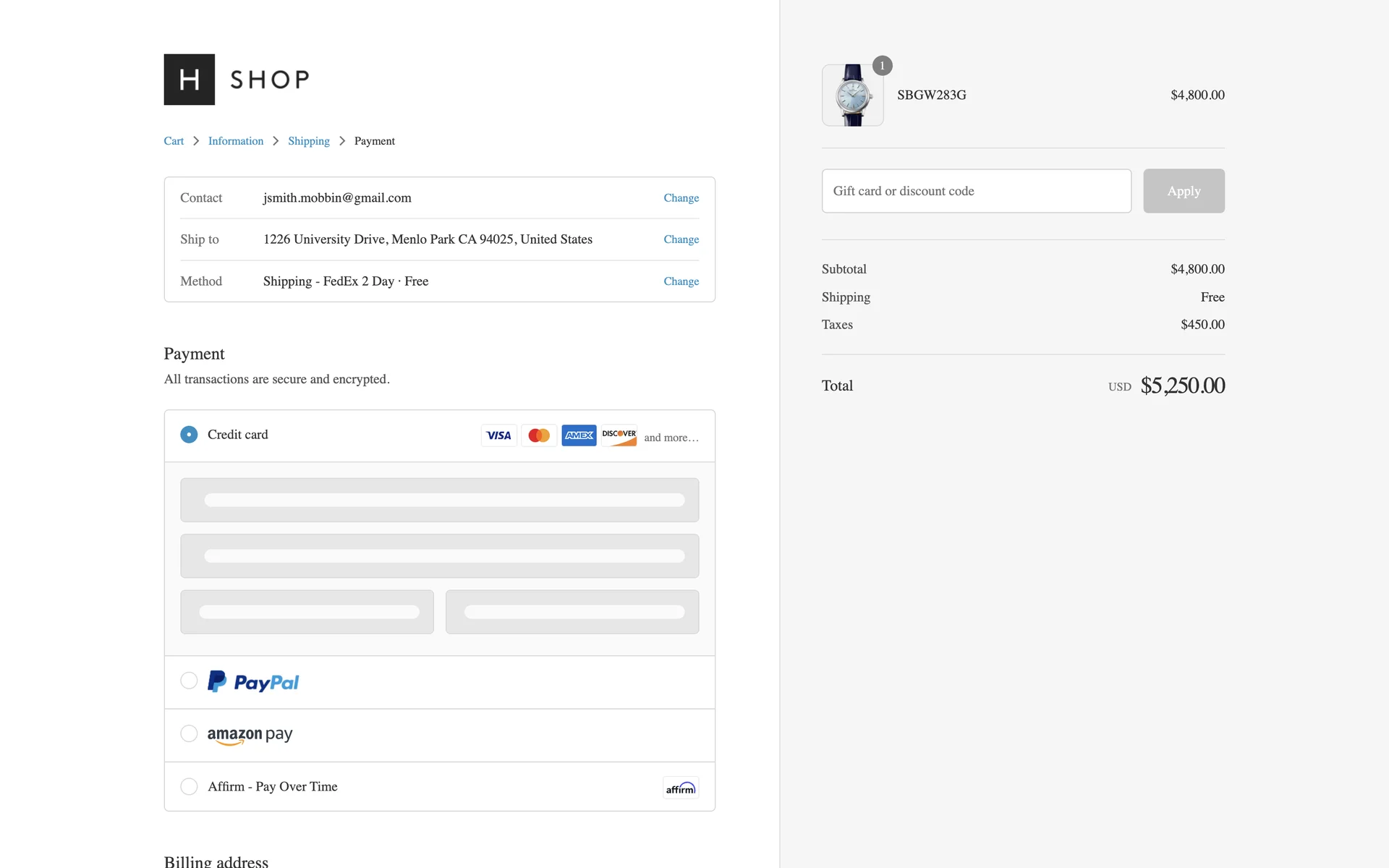This screenshot has height=868, width=1389.
Task: Click the Affirm logo icon
Action: click(x=680, y=788)
